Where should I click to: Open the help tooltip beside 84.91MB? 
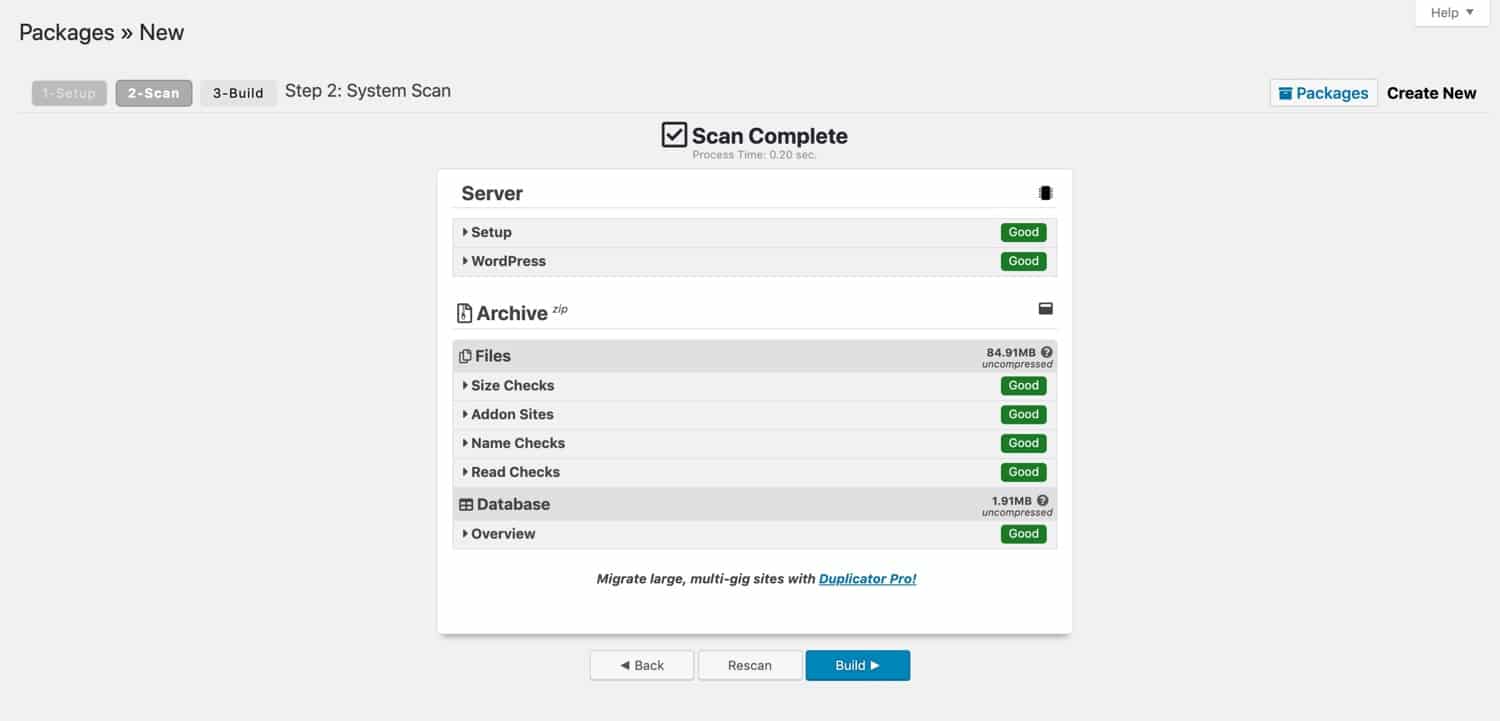click(1045, 352)
